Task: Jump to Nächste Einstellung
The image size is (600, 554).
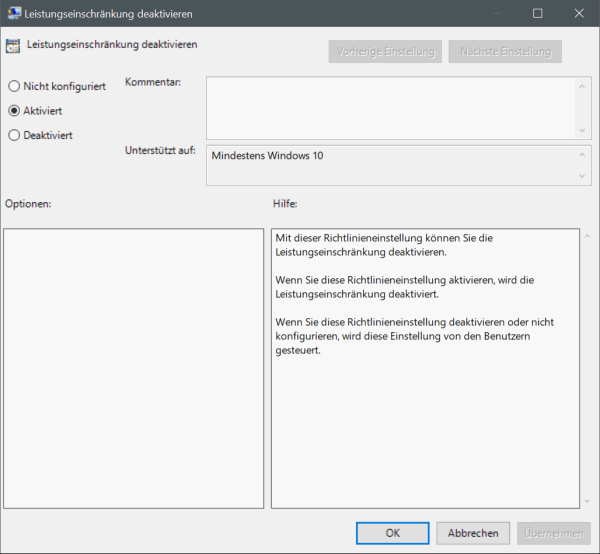Action: (505, 52)
